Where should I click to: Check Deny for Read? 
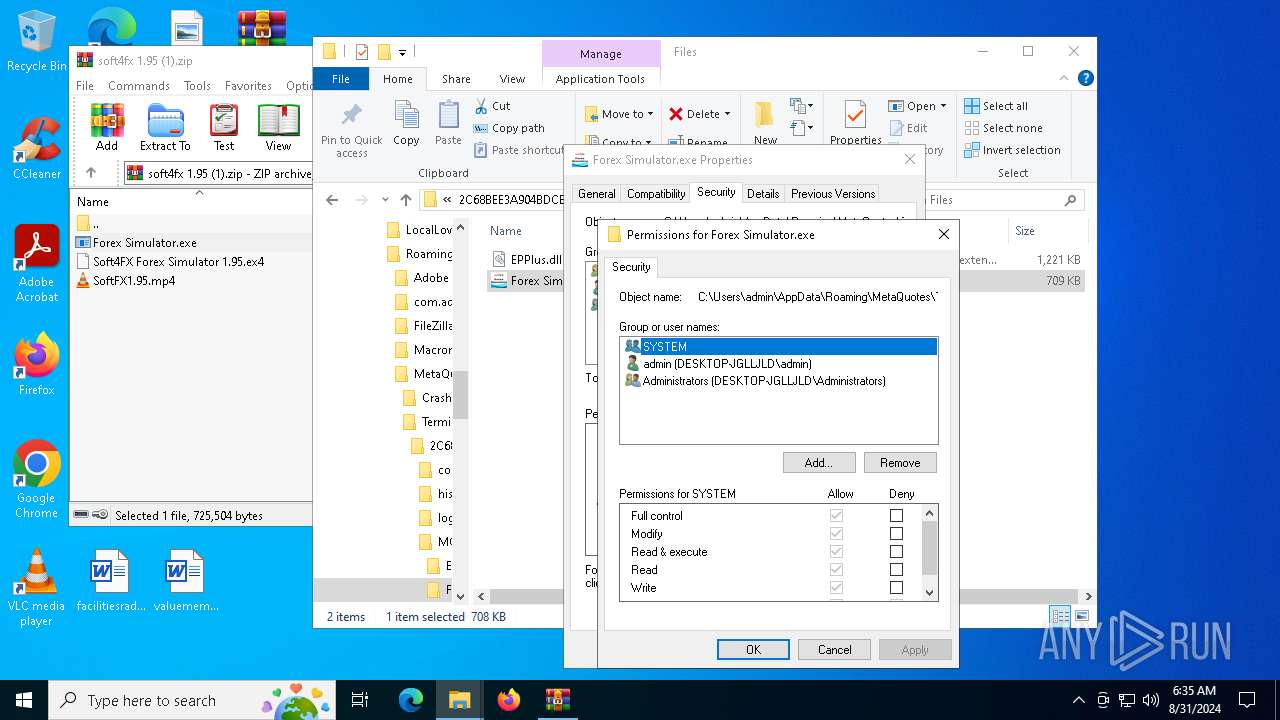tap(896, 570)
